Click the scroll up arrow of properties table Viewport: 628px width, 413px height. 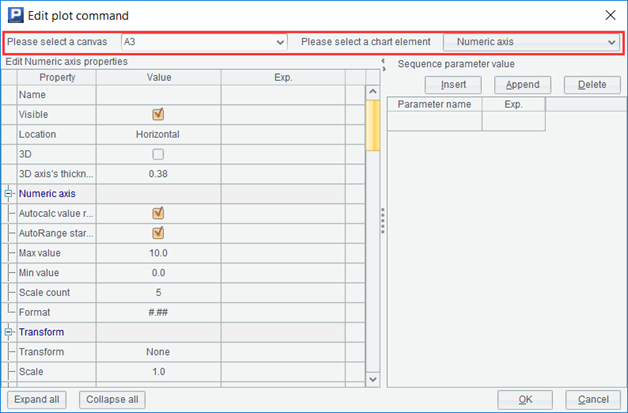374,94
